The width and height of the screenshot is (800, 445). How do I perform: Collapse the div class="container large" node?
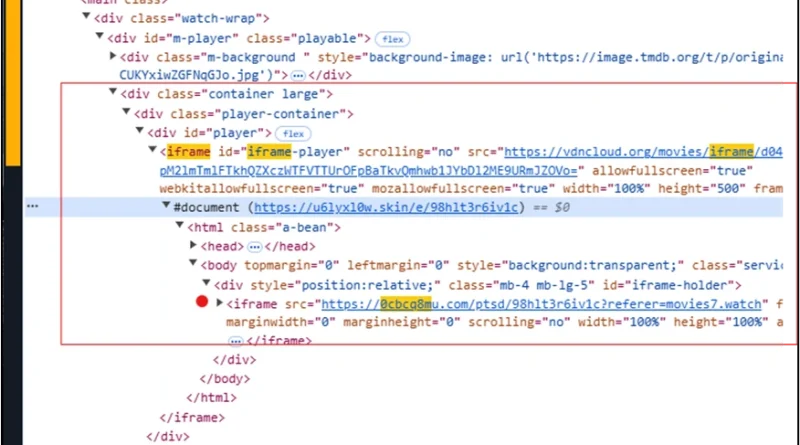(x=113, y=92)
